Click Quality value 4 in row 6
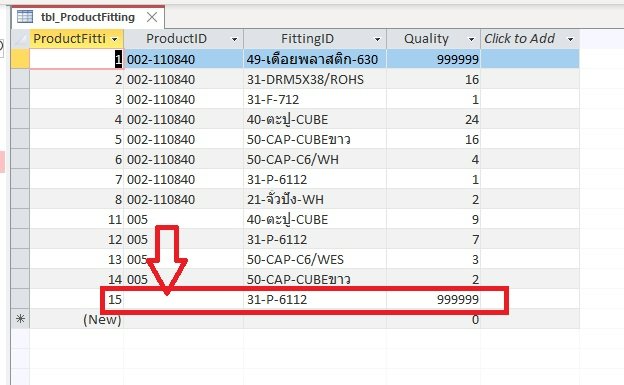 [433, 159]
